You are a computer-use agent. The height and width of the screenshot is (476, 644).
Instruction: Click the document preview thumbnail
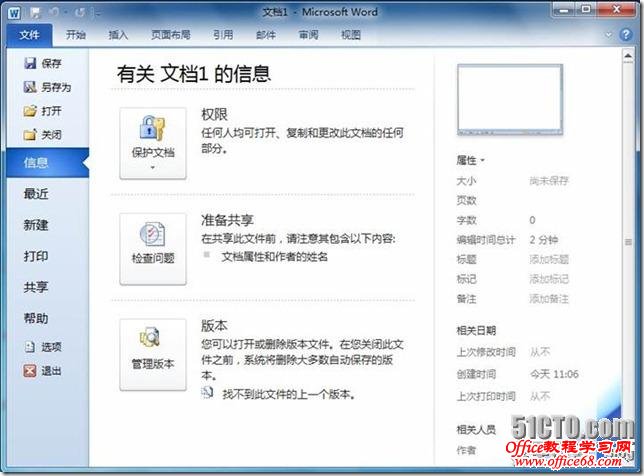coord(510,100)
